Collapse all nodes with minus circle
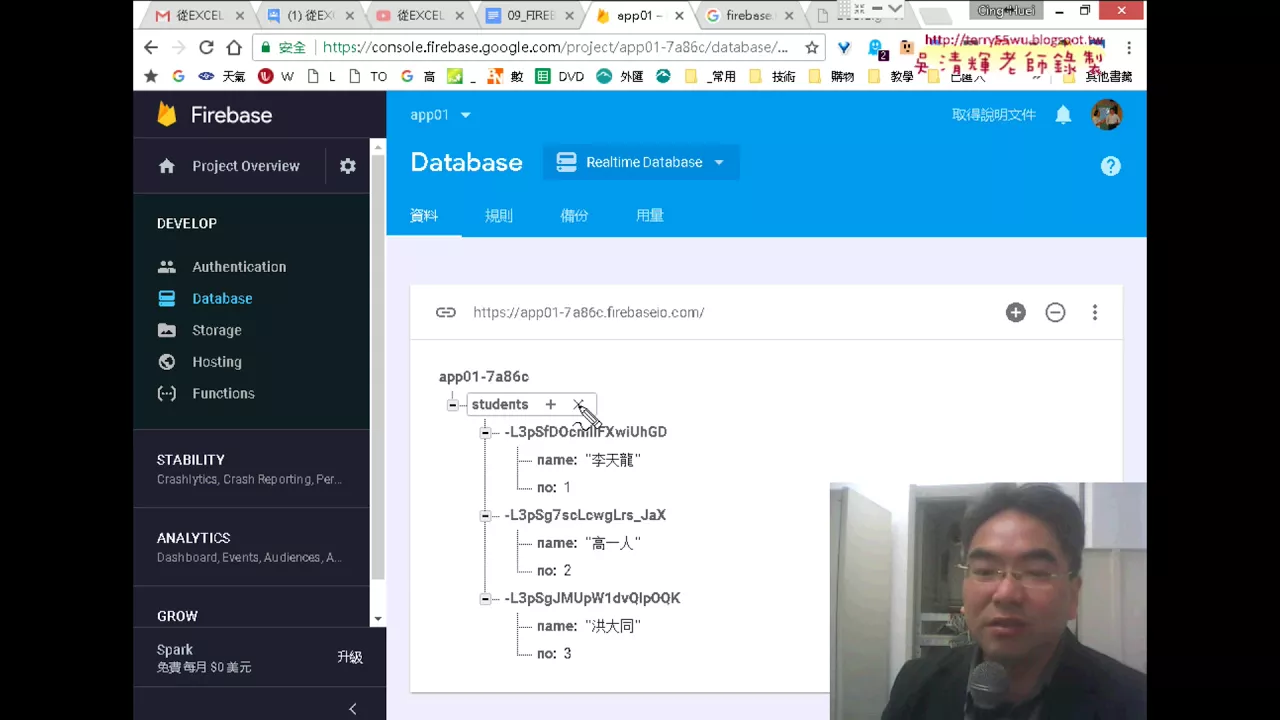The image size is (1280, 720). 1055,312
